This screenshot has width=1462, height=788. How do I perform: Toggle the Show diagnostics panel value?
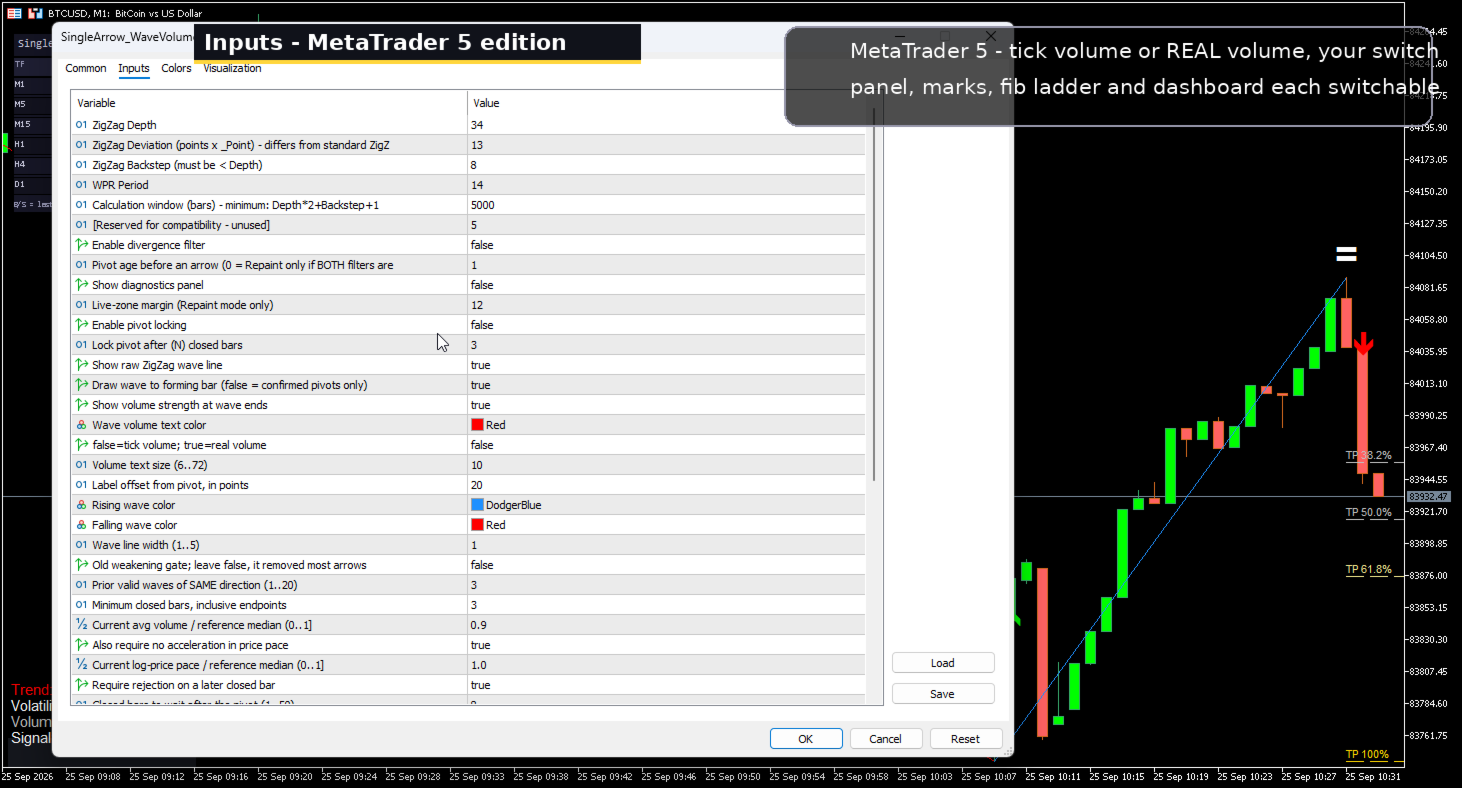click(666, 285)
